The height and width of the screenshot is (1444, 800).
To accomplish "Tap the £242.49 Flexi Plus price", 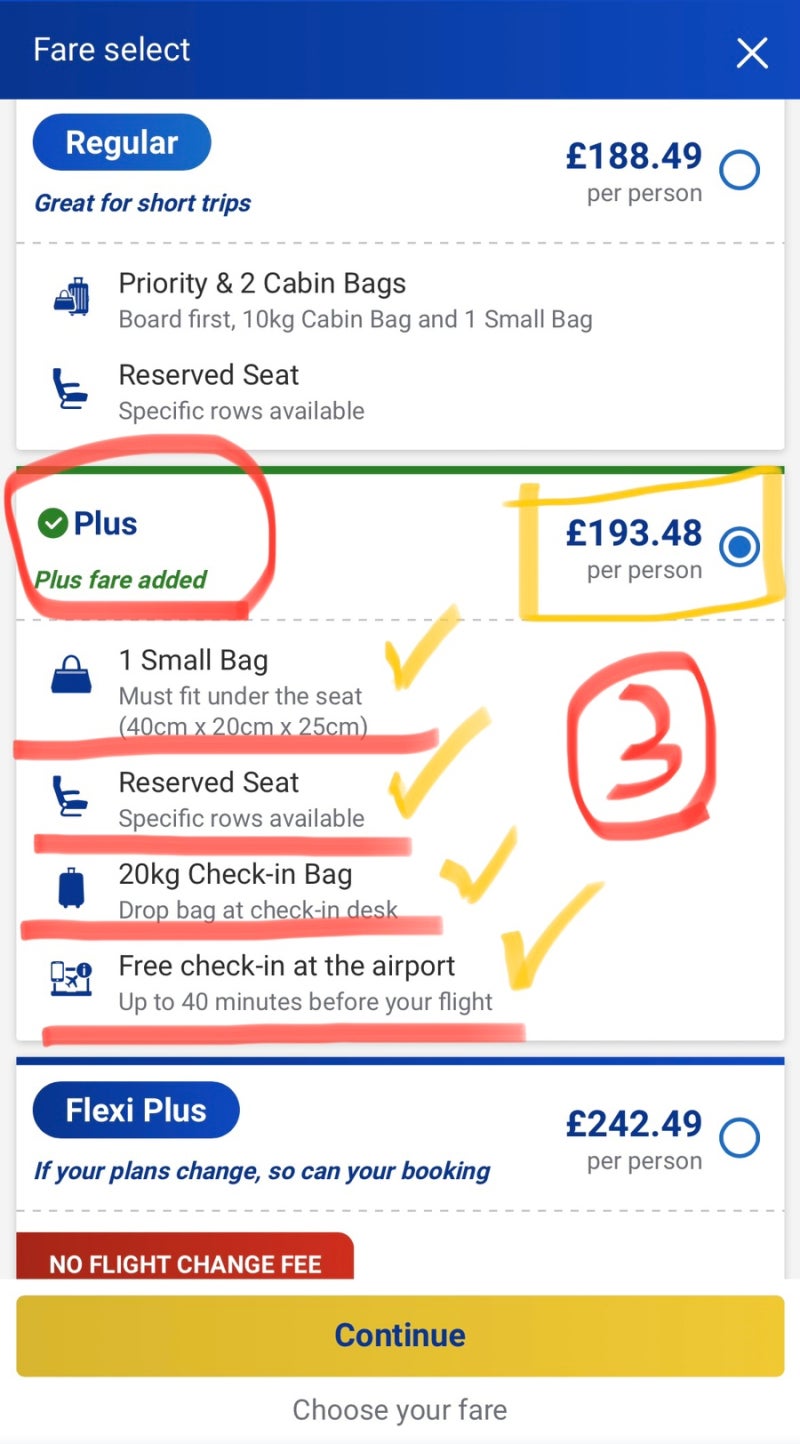I will point(634,1137).
